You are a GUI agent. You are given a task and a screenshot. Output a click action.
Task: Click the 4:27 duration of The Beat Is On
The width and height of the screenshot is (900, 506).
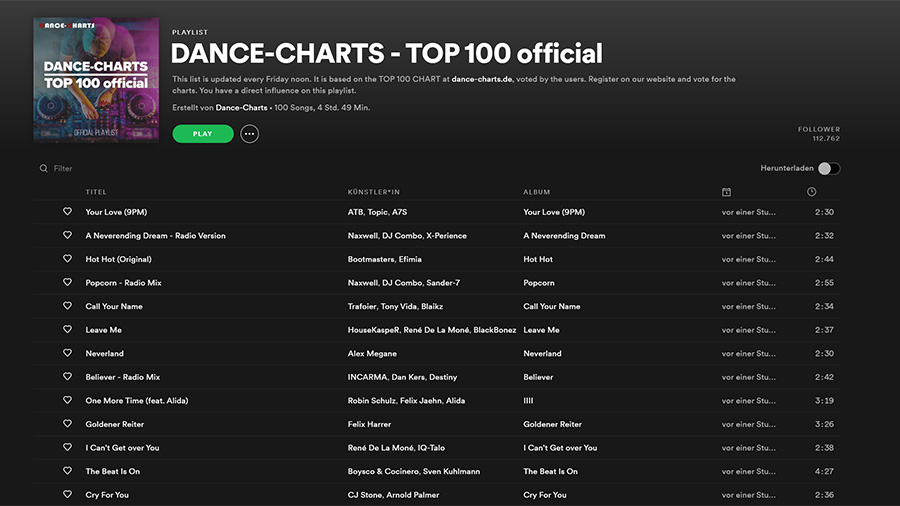click(824, 471)
